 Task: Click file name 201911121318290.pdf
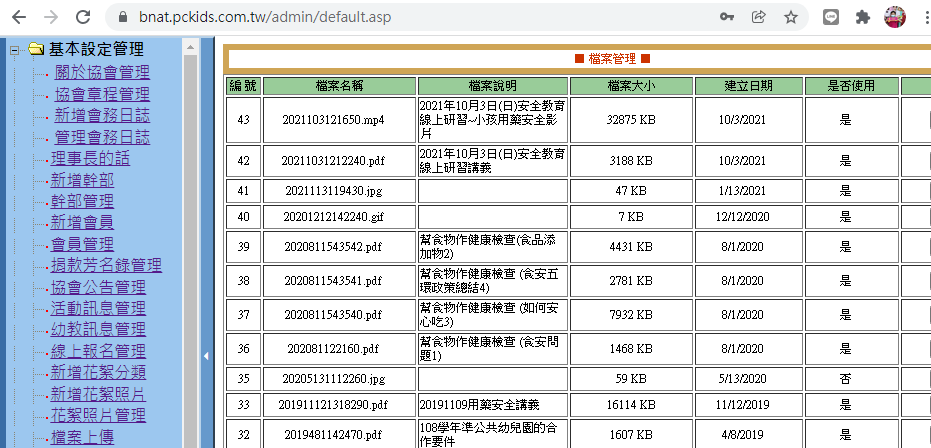click(332, 405)
